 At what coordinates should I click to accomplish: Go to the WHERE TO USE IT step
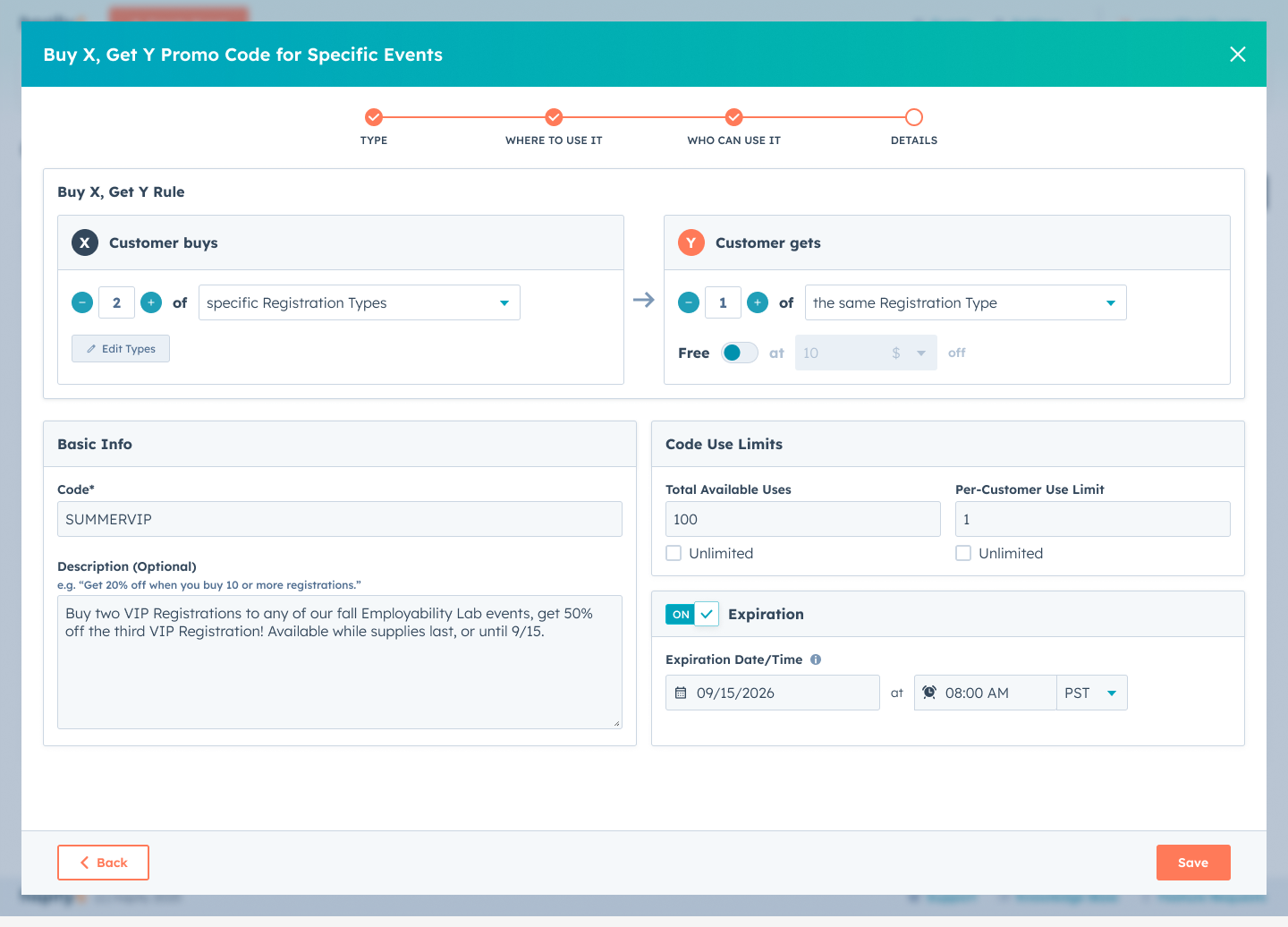pyautogui.click(x=555, y=117)
